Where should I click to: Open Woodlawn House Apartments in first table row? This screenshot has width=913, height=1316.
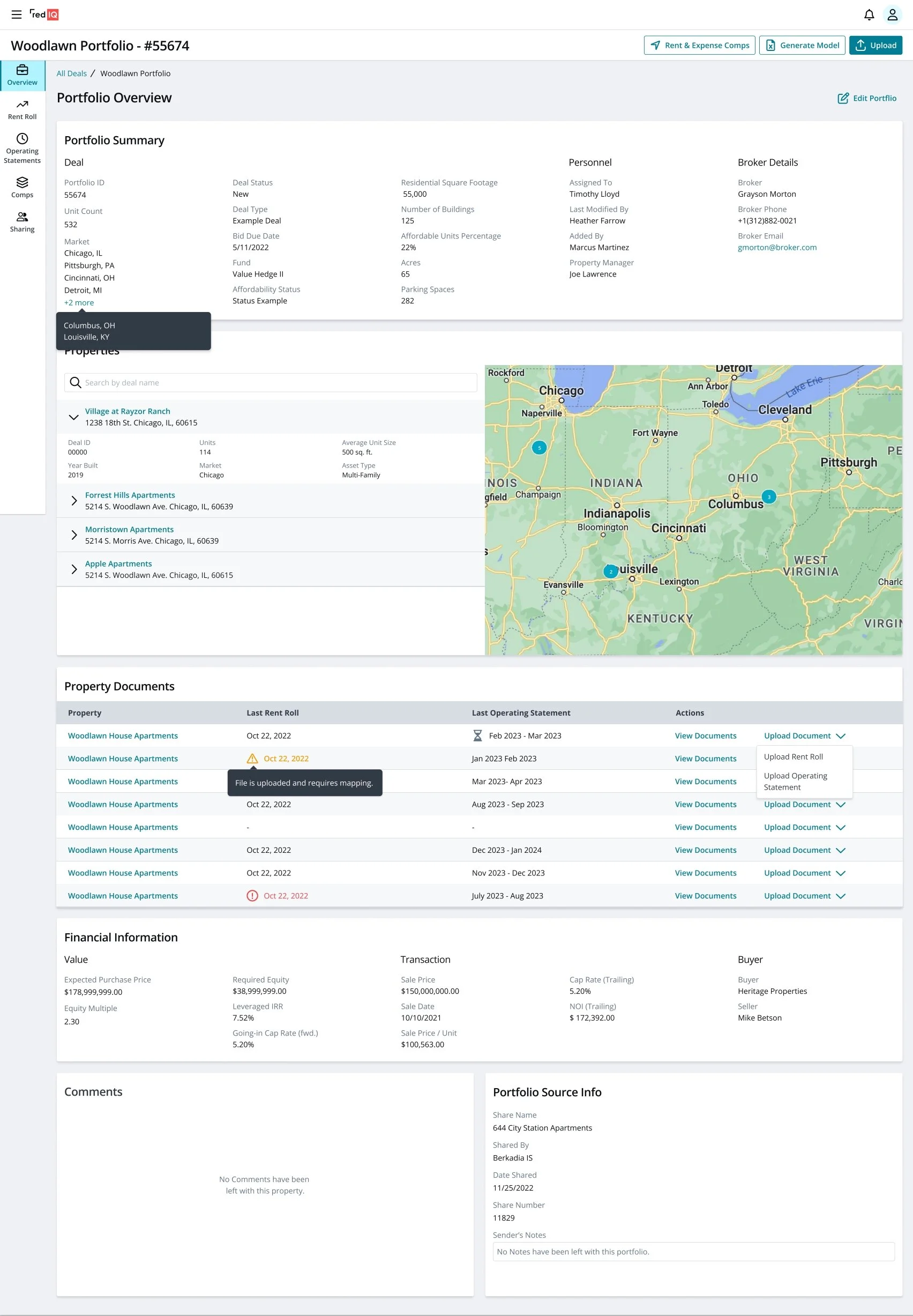[x=122, y=736]
